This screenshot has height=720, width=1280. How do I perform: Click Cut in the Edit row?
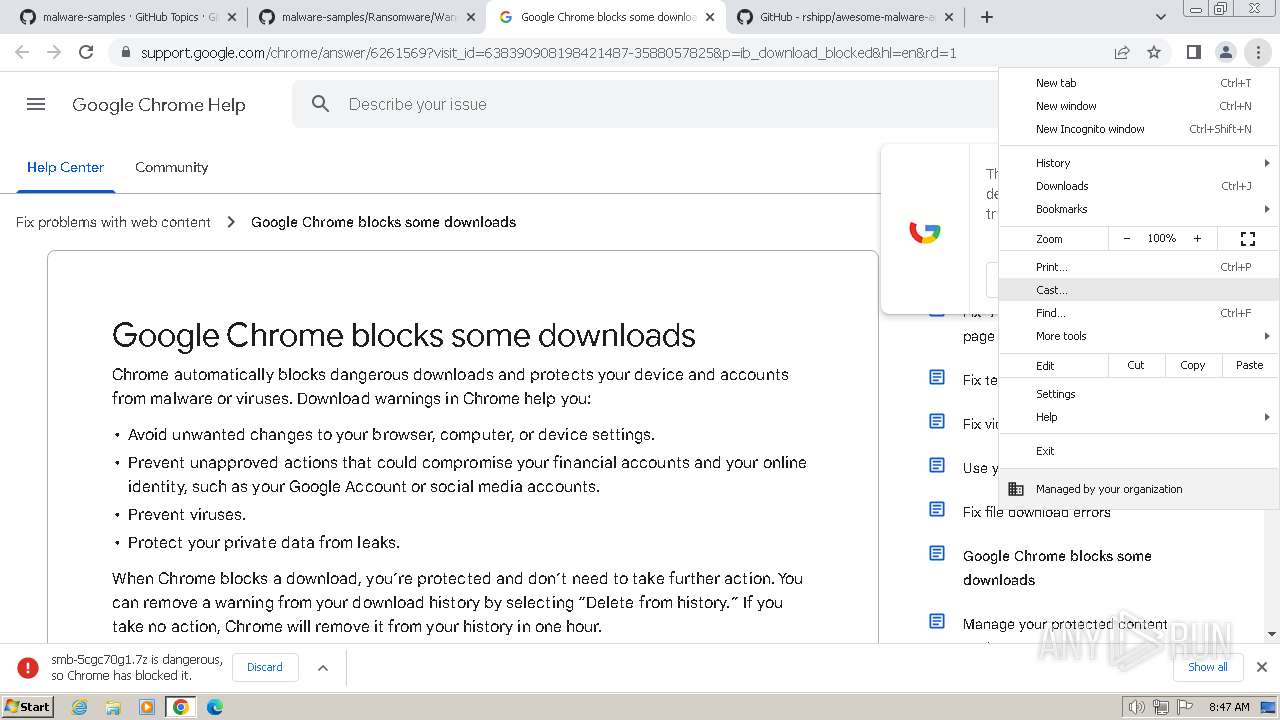[x=1136, y=365]
